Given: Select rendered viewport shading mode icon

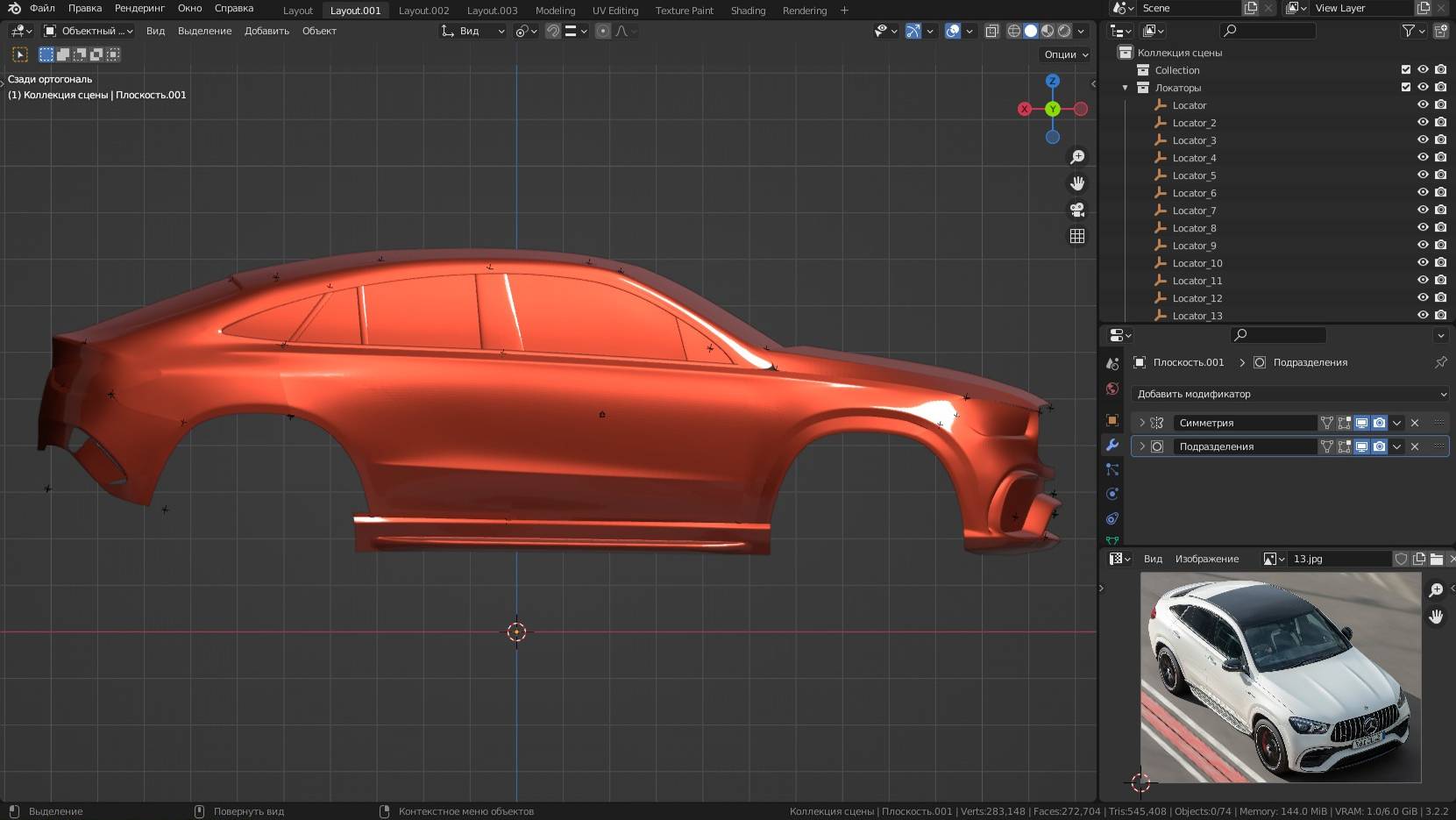Looking at the screenshot, I should point(1064,31).
